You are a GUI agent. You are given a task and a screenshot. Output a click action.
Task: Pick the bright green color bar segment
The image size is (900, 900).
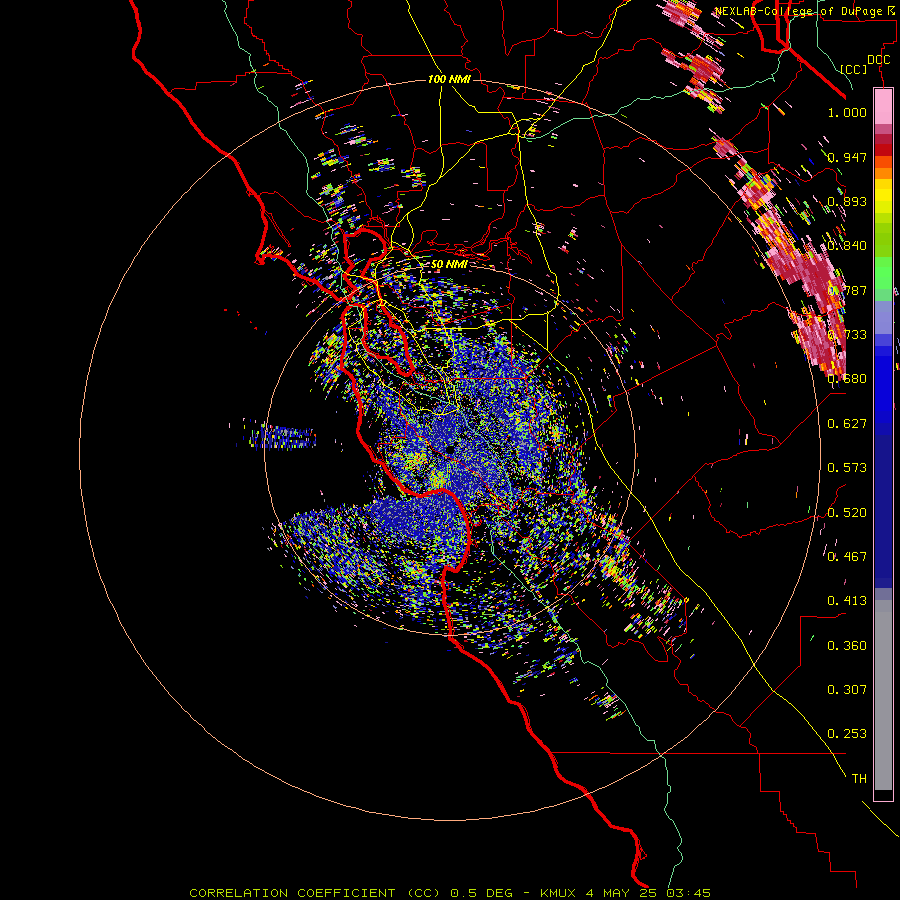pyautogui.click(x=883, y=273)
